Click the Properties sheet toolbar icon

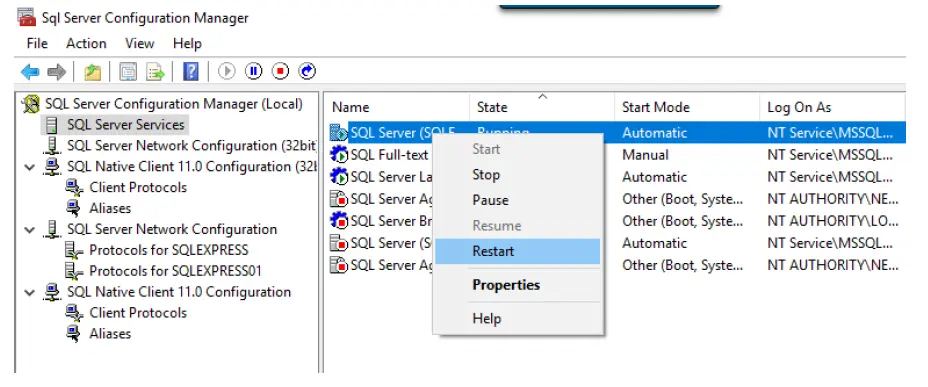click(x=128, y=72)
